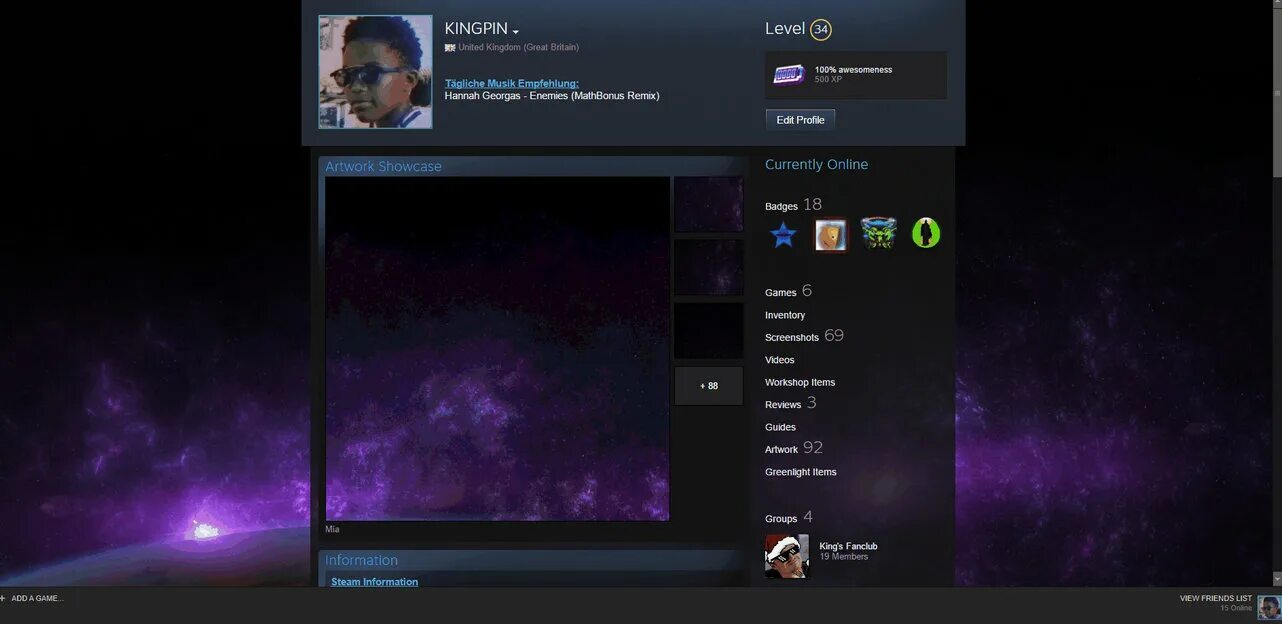The width and height of the screenshot is (1282, 624).
Task: Open King's Fanclub group avatar
Action: [x=787, y=556]
